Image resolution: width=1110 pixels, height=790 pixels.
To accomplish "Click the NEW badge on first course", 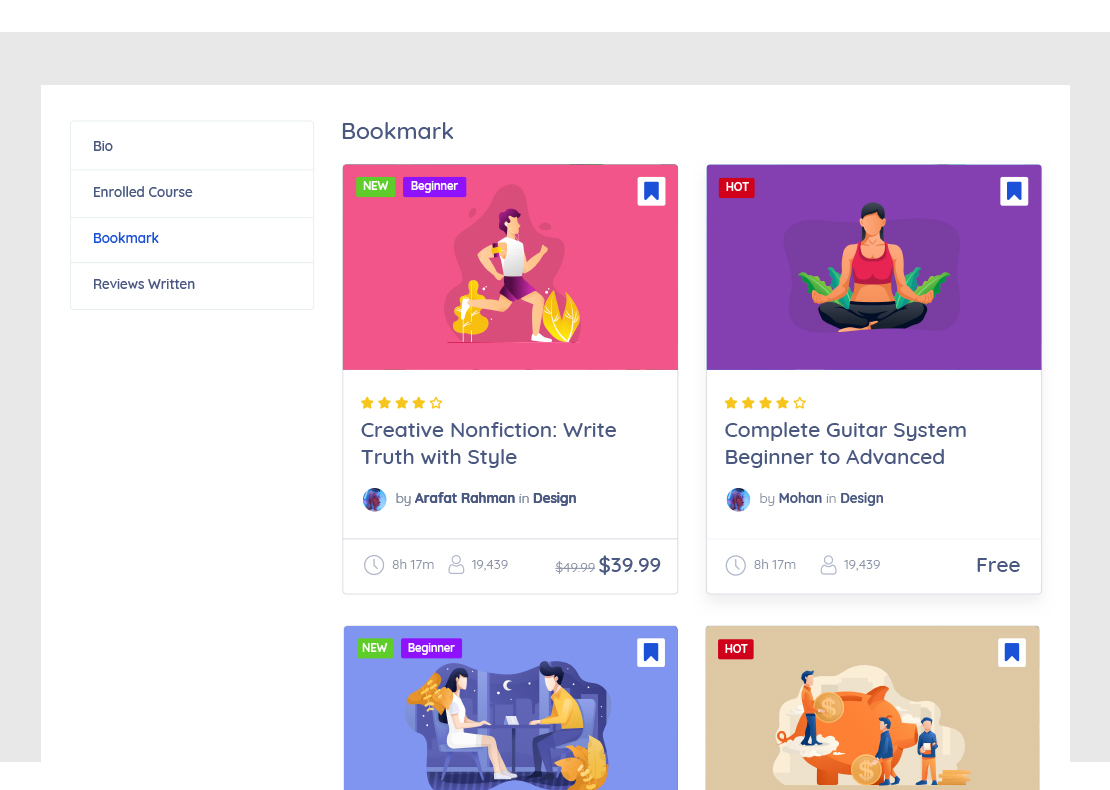I will [x=376, y=186].
